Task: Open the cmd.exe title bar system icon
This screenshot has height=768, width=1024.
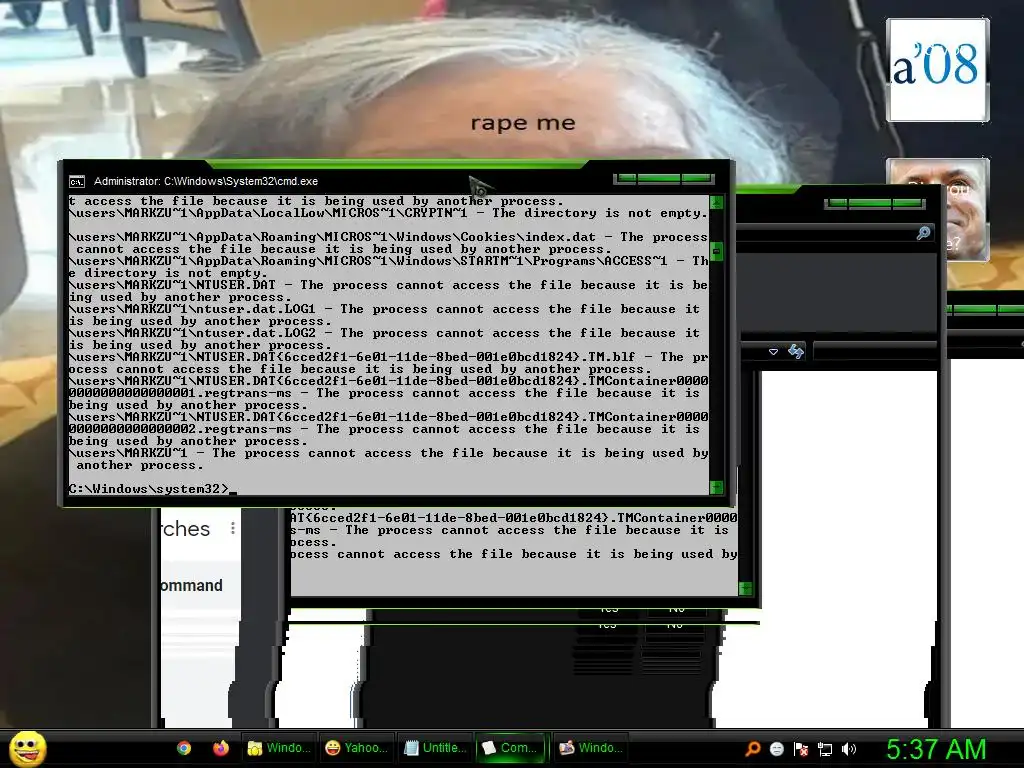Action: (x=77, y=182)
